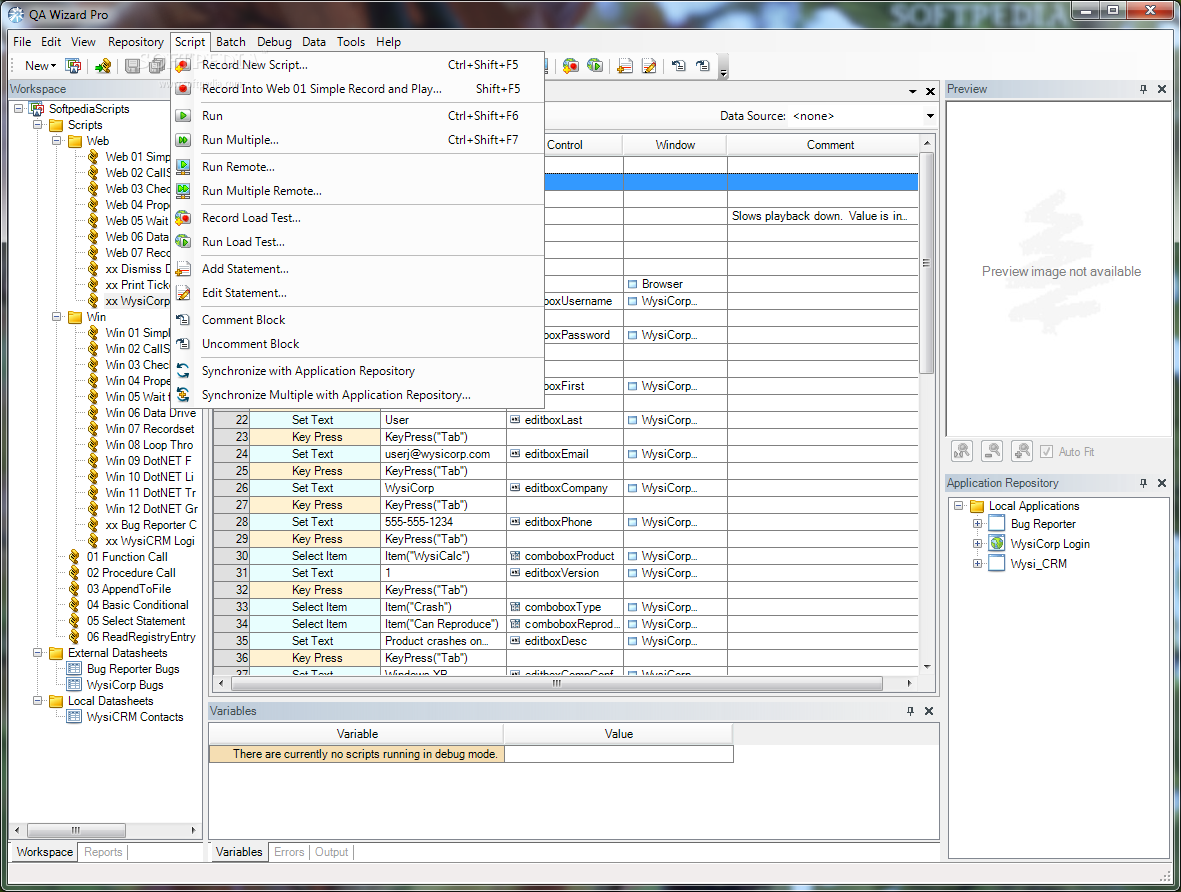Expand the WysiCorp Login application node
The width and height of the screenshot is (1181, 892).
[x=978, y=543]
